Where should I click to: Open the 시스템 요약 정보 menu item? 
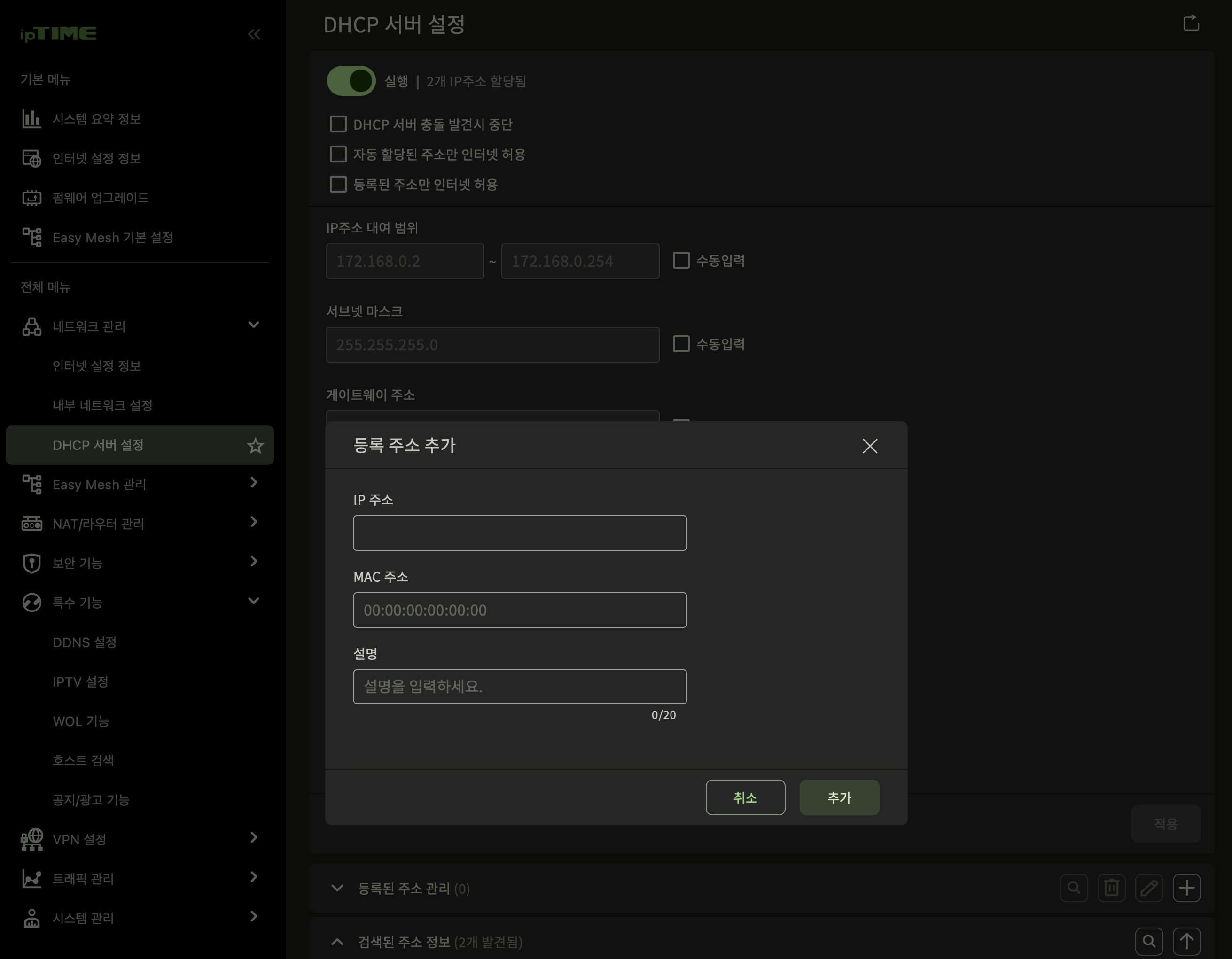pos(96,119)
